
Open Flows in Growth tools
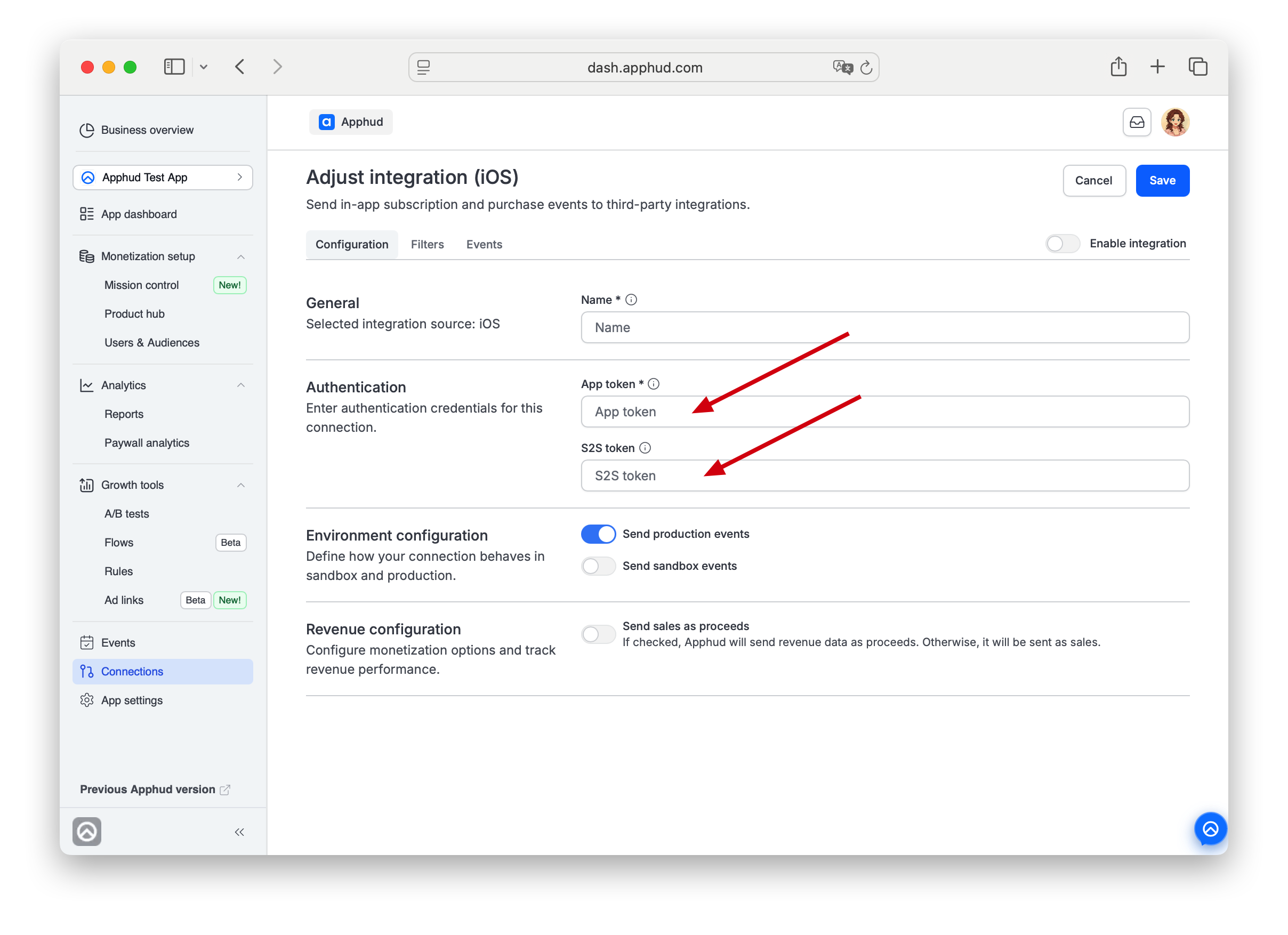(119, 543)
